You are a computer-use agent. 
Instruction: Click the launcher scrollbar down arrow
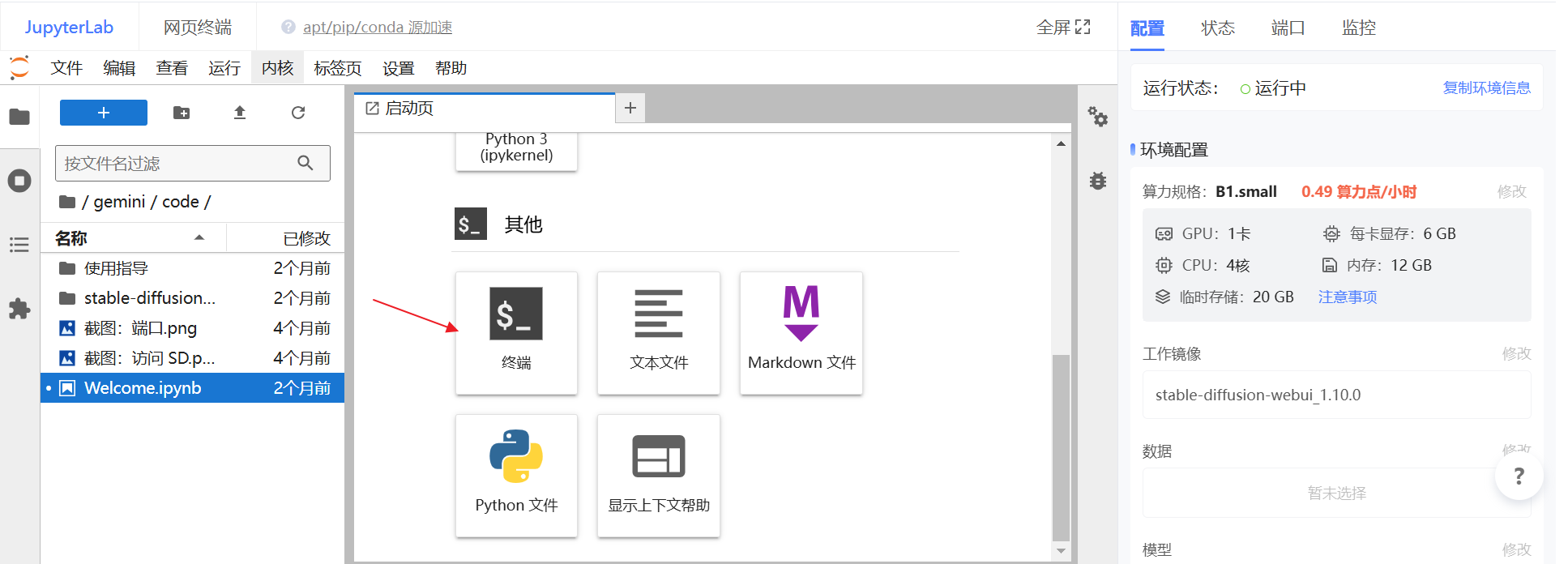coord(1061,551)
